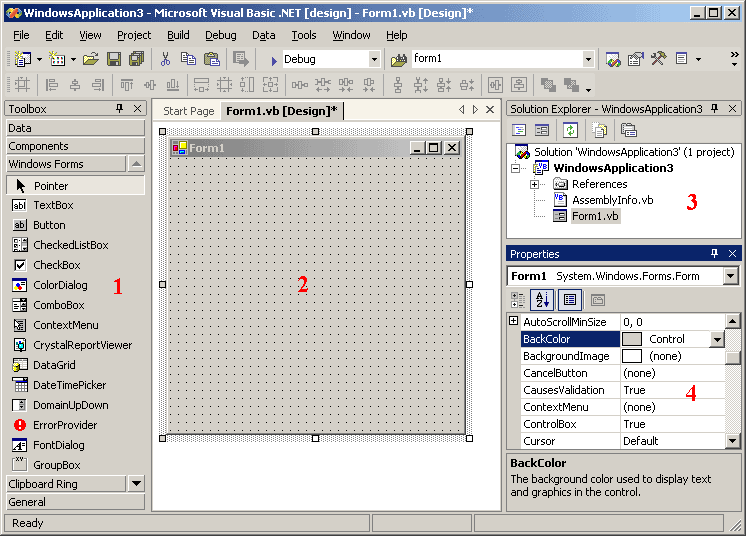Screen dimensions: 746x536
Task: Click the New Project toolbar icon
Action: (22, 59)
